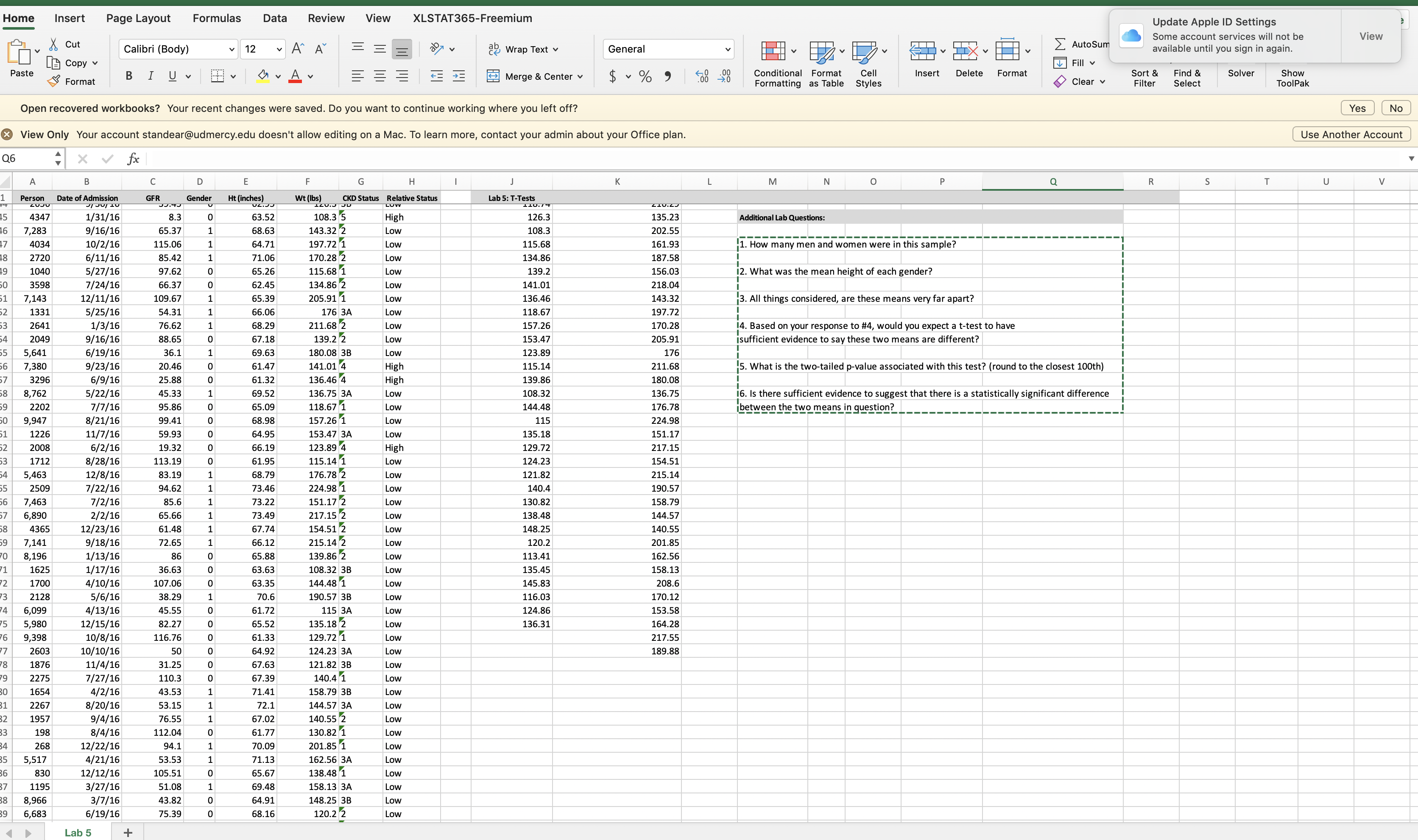Click the Show ToolPak icon
Screen dimensions: 1418x840
[x=1293, y=78]
